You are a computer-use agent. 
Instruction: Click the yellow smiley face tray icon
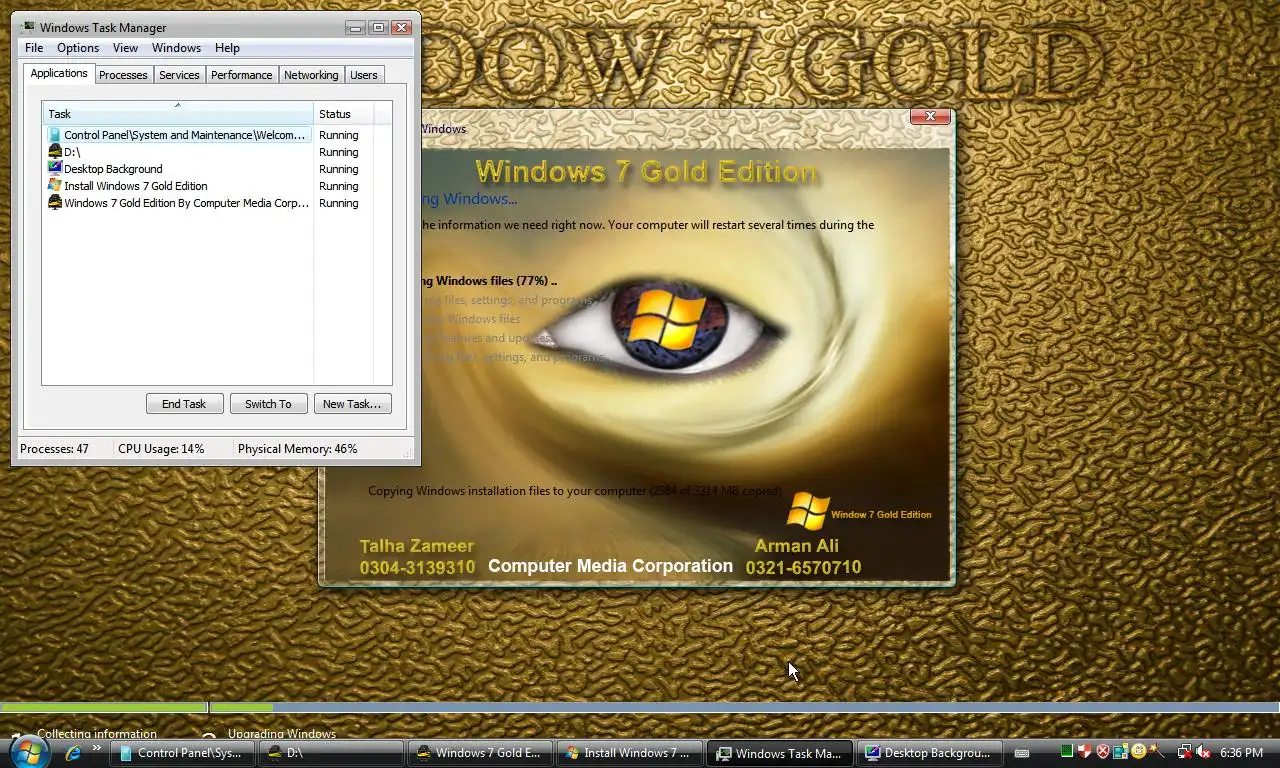1138,751
